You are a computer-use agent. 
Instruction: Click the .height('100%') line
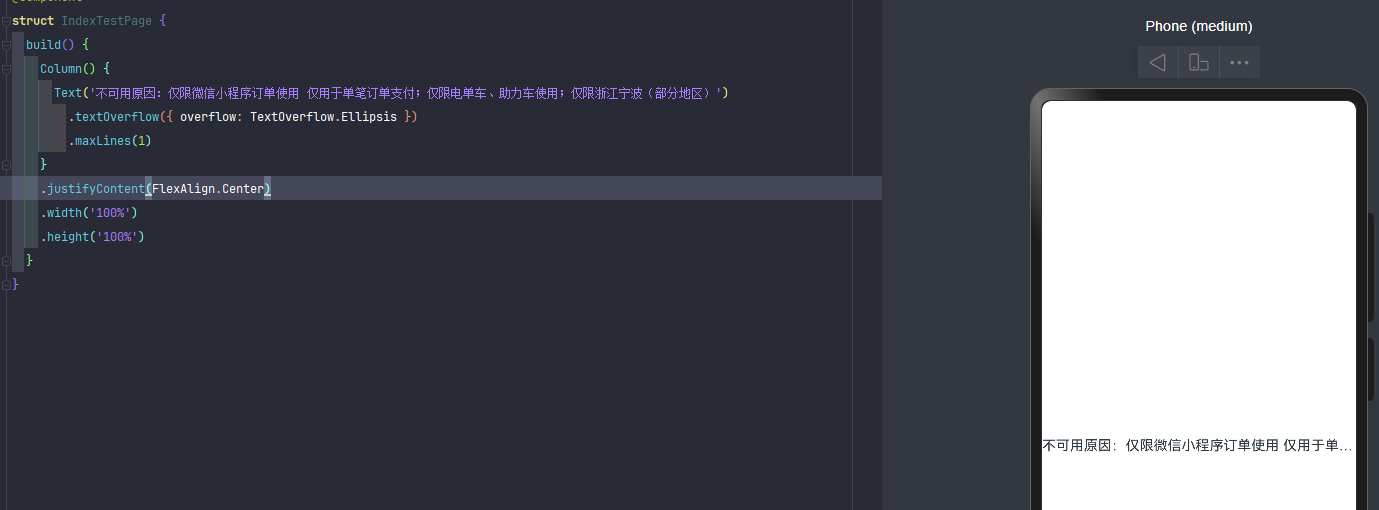tap(92, 237)
